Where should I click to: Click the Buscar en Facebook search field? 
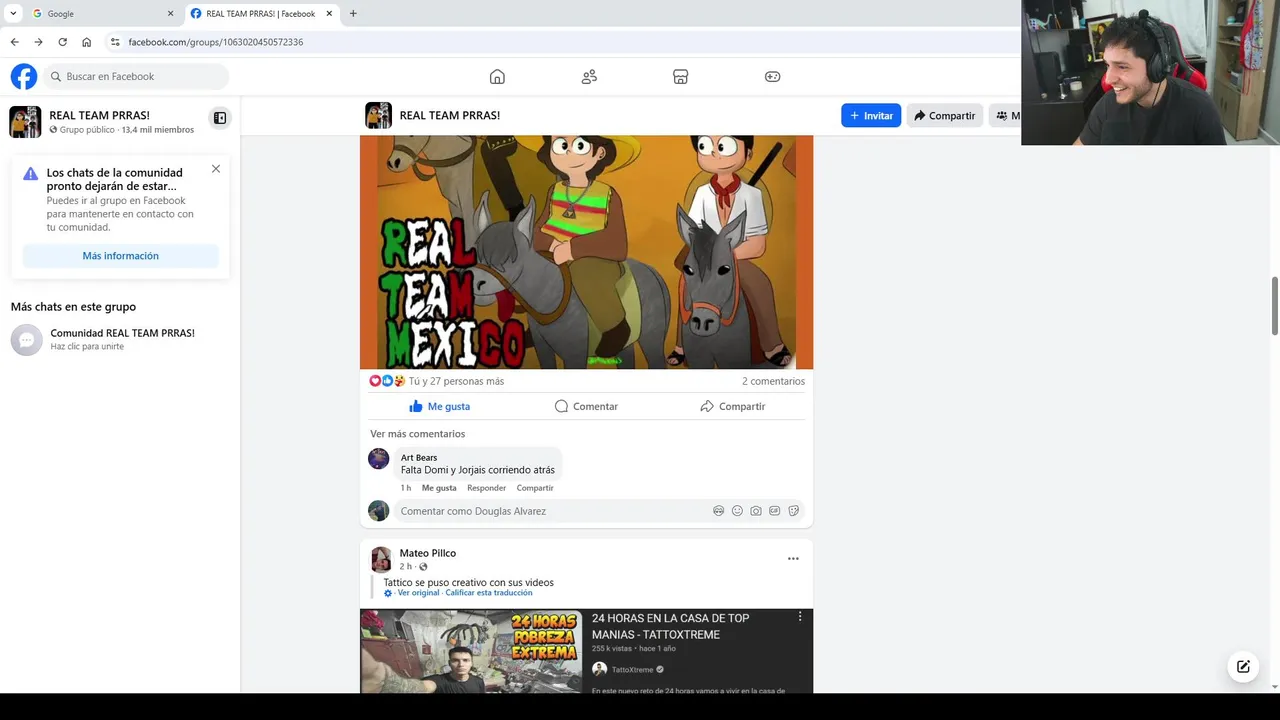click(136, 76)
